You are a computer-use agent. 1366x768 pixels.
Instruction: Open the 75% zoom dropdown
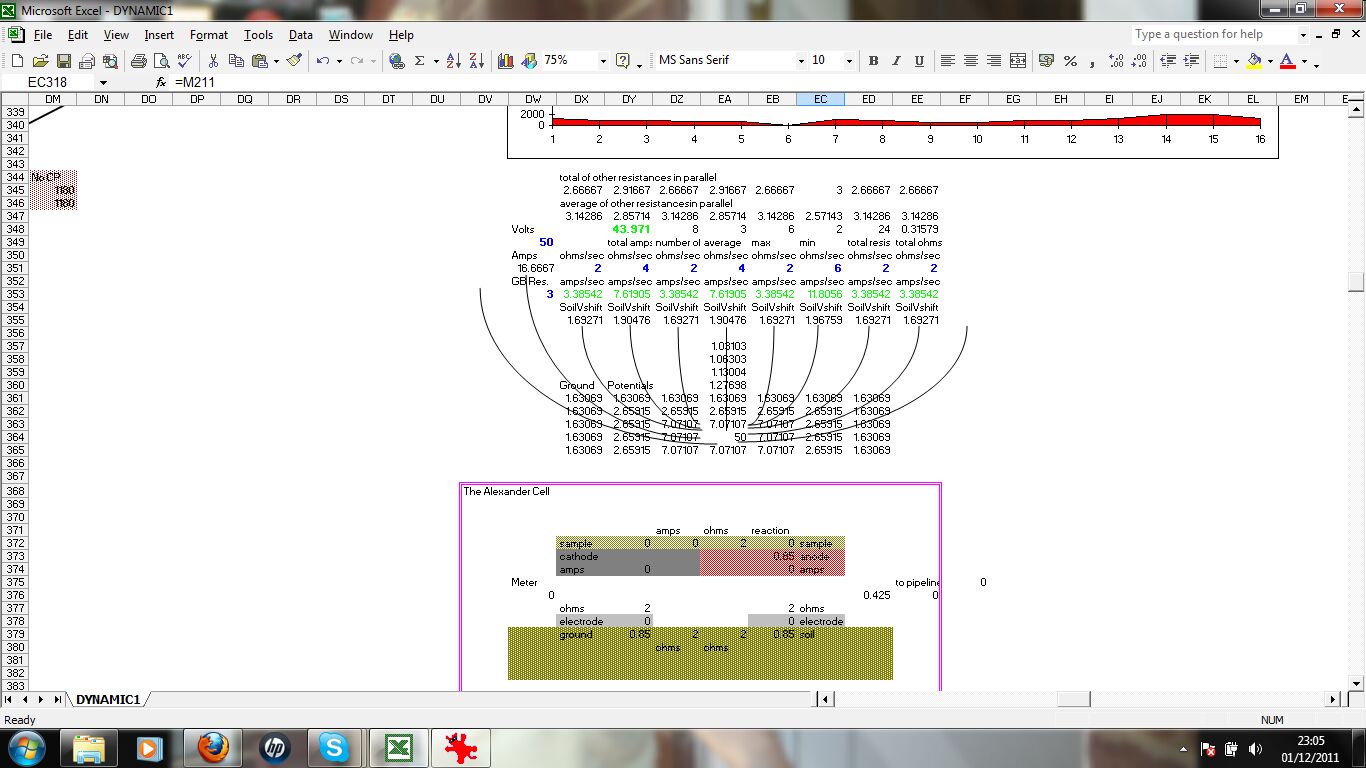click(x=603, y=61)
